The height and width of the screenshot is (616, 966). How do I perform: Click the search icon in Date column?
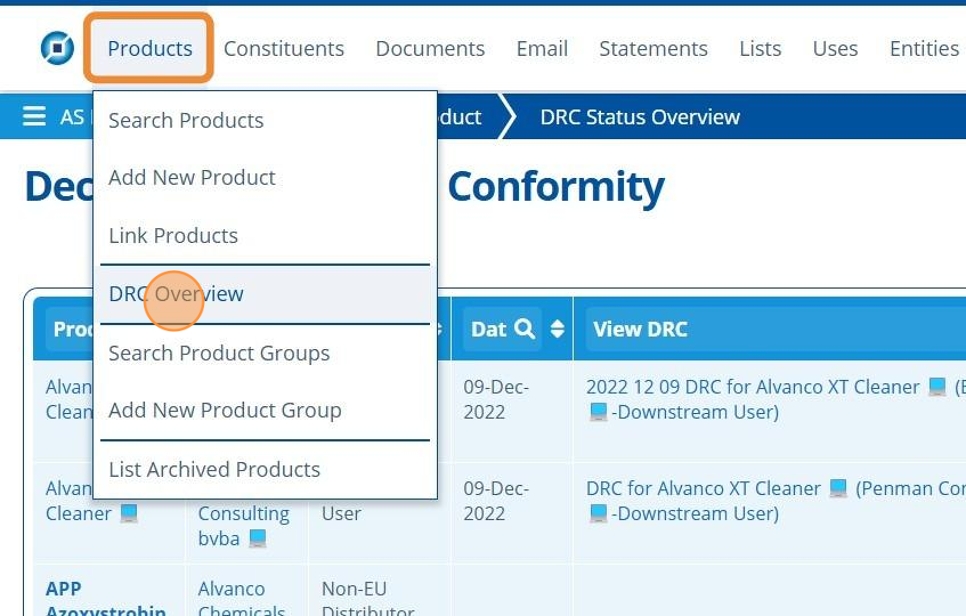(x=525, y=329)
